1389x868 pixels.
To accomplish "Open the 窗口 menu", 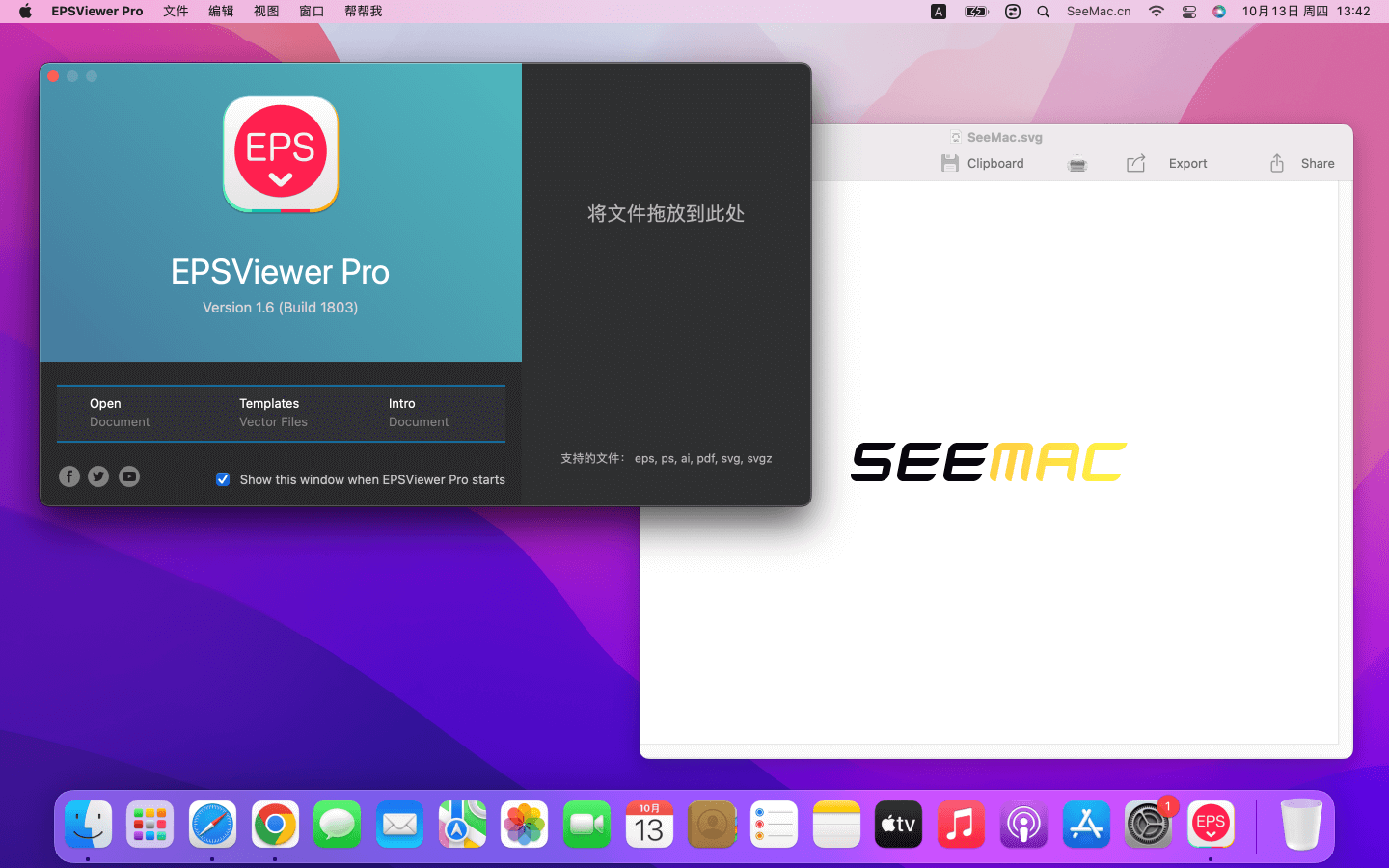I will point(312,12).
